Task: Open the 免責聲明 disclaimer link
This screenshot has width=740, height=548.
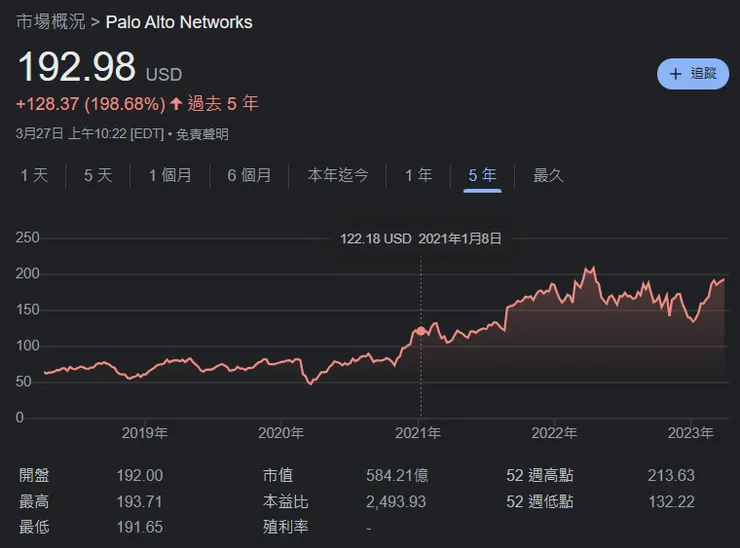Action: [202, 134]
